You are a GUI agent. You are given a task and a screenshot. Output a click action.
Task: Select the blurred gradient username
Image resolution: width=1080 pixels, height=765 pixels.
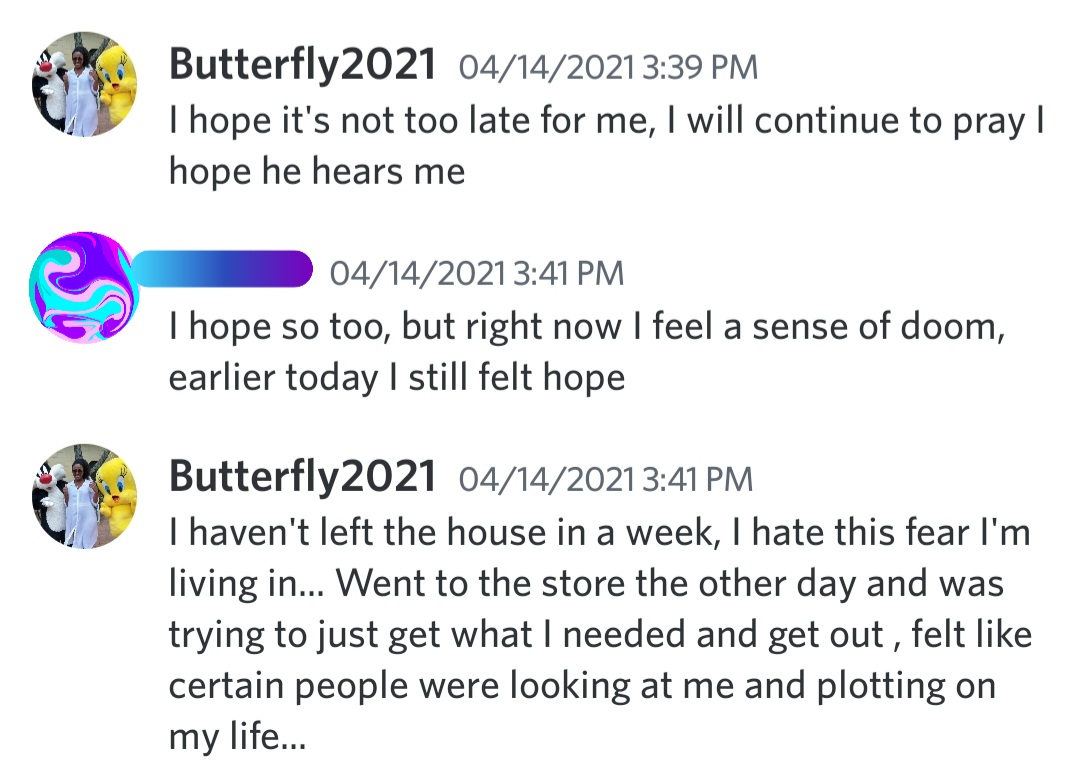223,270
